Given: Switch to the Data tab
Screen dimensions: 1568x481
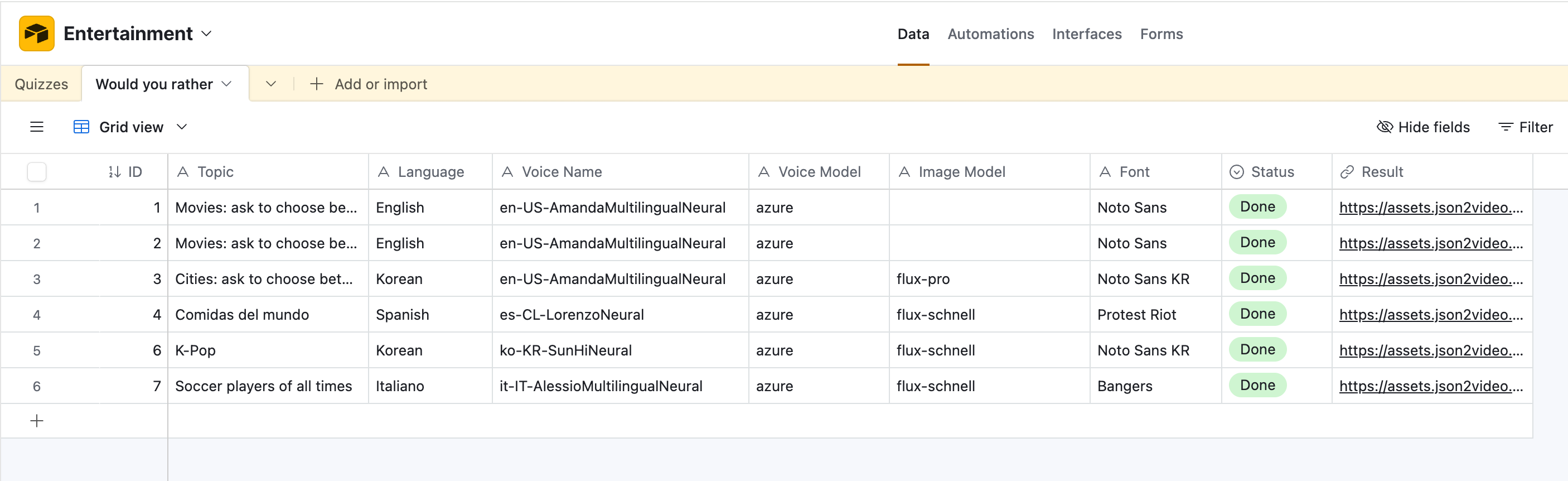Looking at the screenshot, I should [x=913, y=34].
